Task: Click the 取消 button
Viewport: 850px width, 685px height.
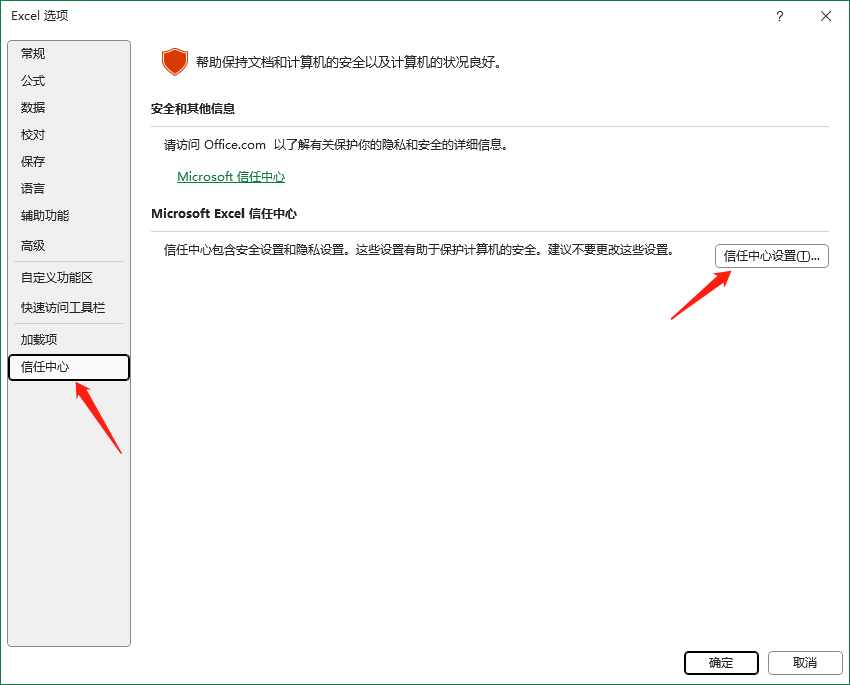Action: coord(805,663)
